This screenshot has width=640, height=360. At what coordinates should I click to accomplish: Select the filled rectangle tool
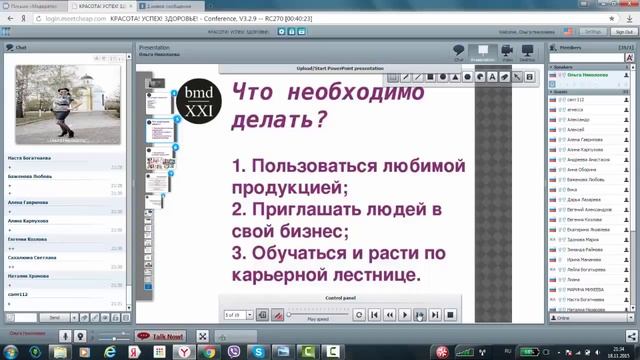point(430,77)
